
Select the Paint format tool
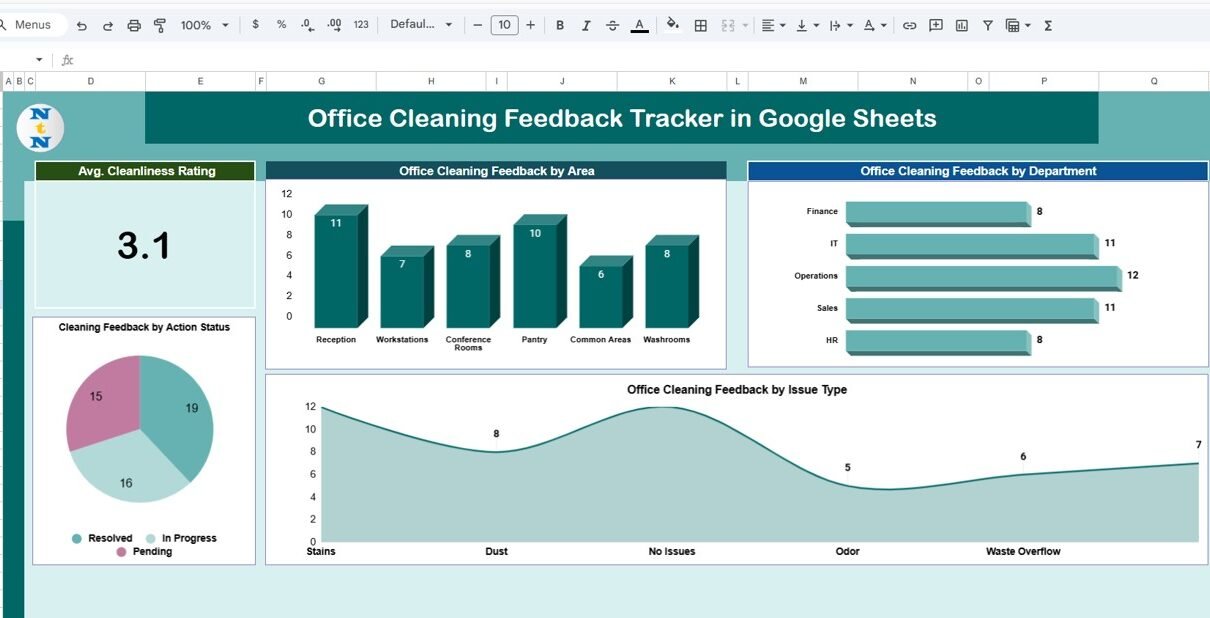[x=160, y=25]
